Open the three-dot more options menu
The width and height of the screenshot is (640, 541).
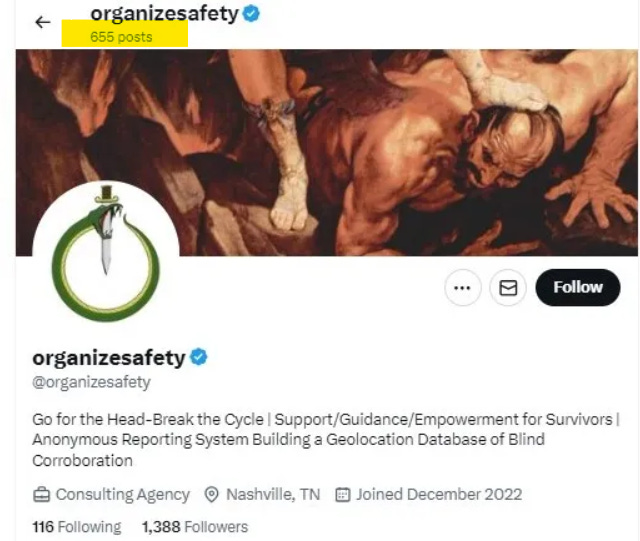462,287
